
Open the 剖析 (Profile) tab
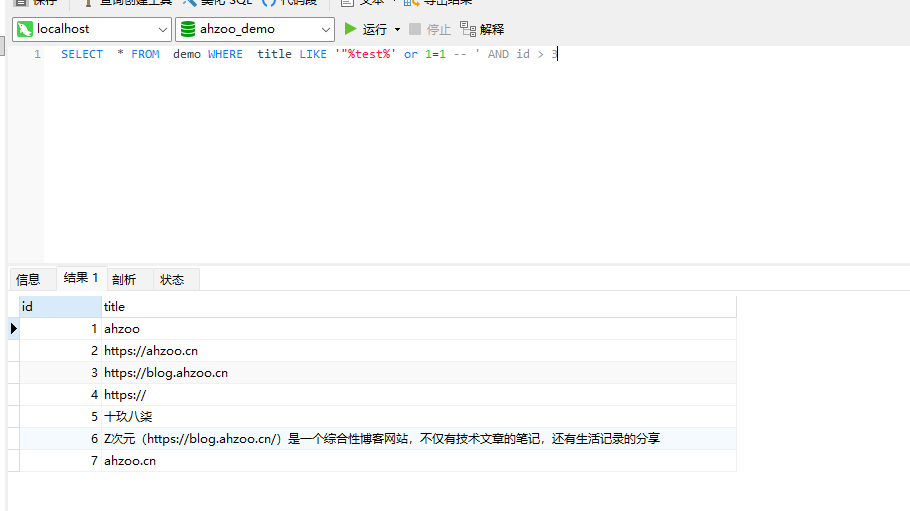pos(124,280)
